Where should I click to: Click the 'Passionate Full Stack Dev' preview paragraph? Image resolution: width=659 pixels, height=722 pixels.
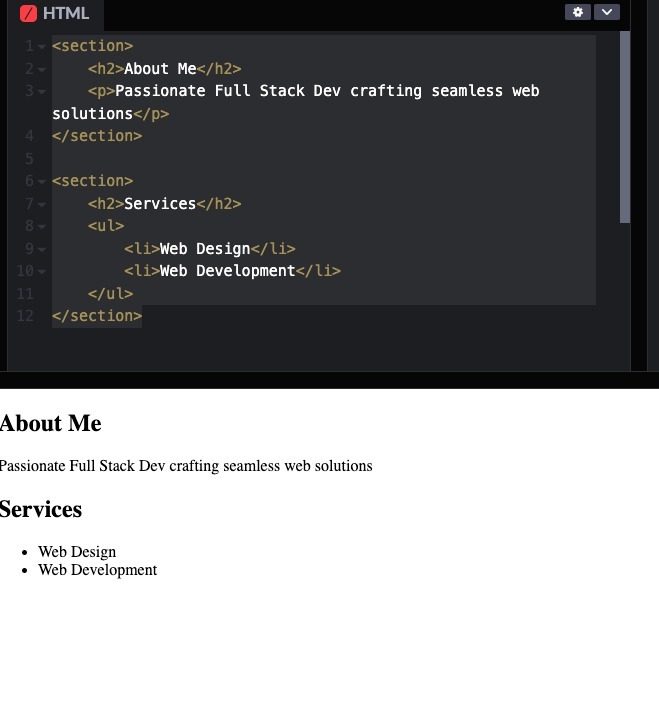(x=186, y=466)
